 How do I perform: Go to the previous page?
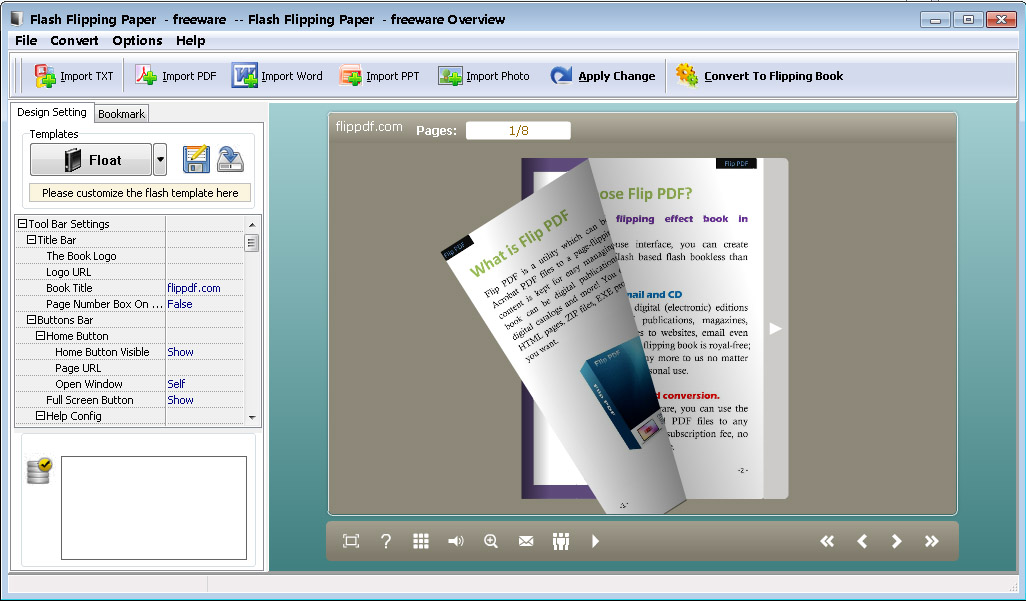pyautogui.click(x=862, y=541)
